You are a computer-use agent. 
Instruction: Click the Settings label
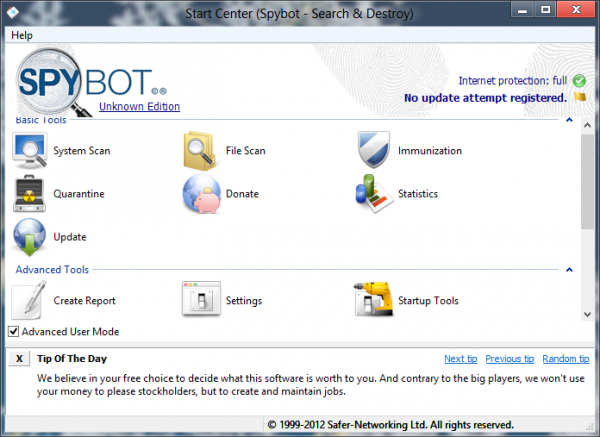pos(244,300)
